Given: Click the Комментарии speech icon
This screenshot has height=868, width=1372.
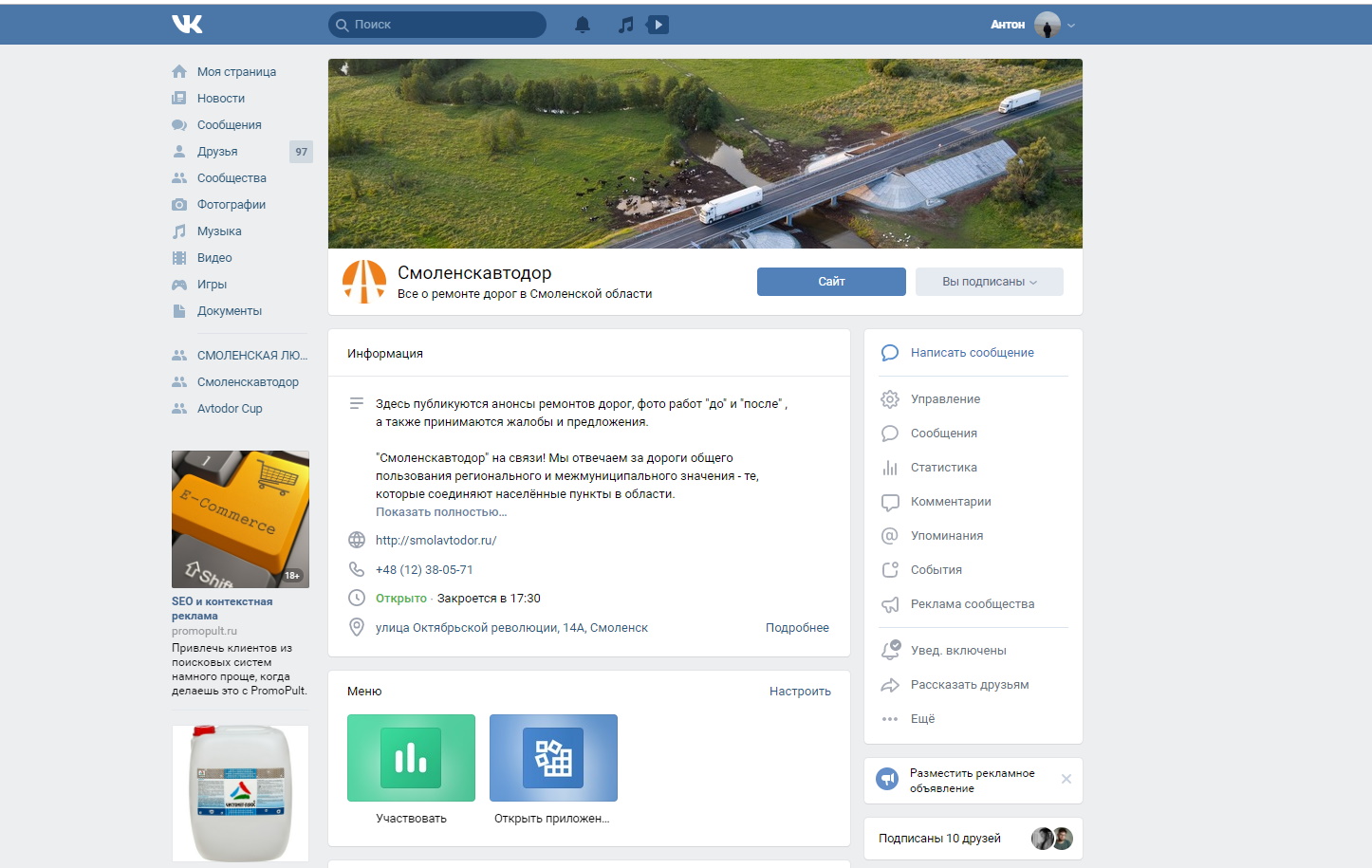Looking at the screenshot, I should [x=890, y=502].
